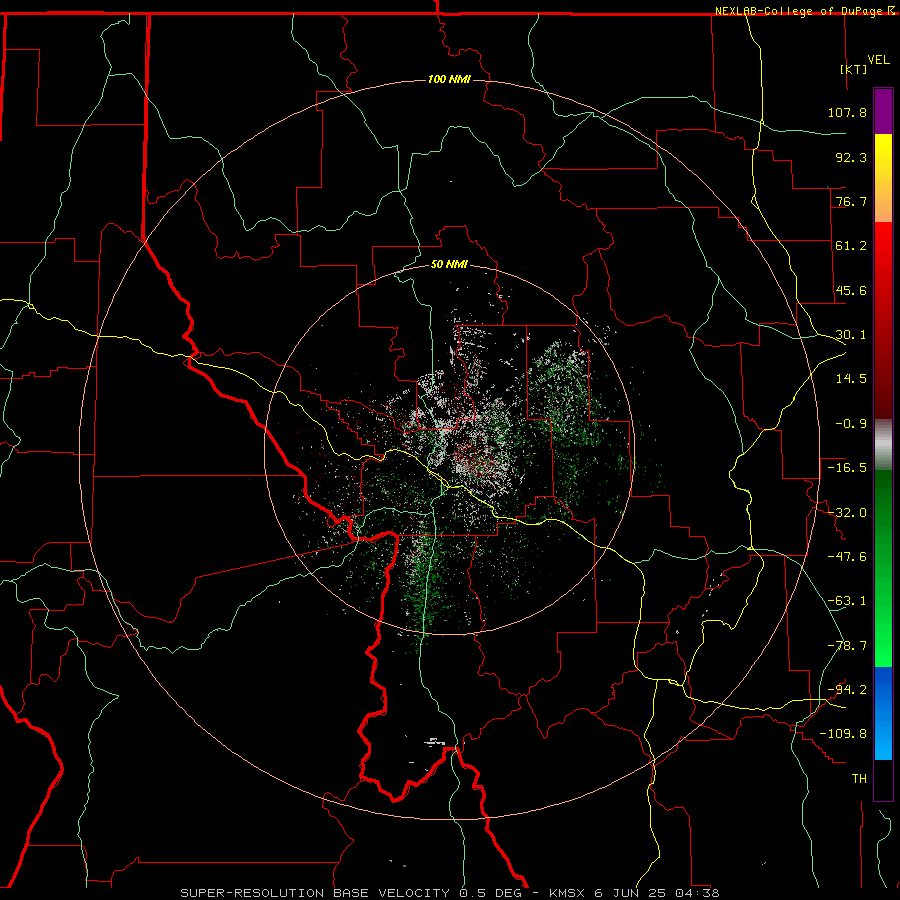Click the 6 JUN 25 date text

(x=631, y=893)
